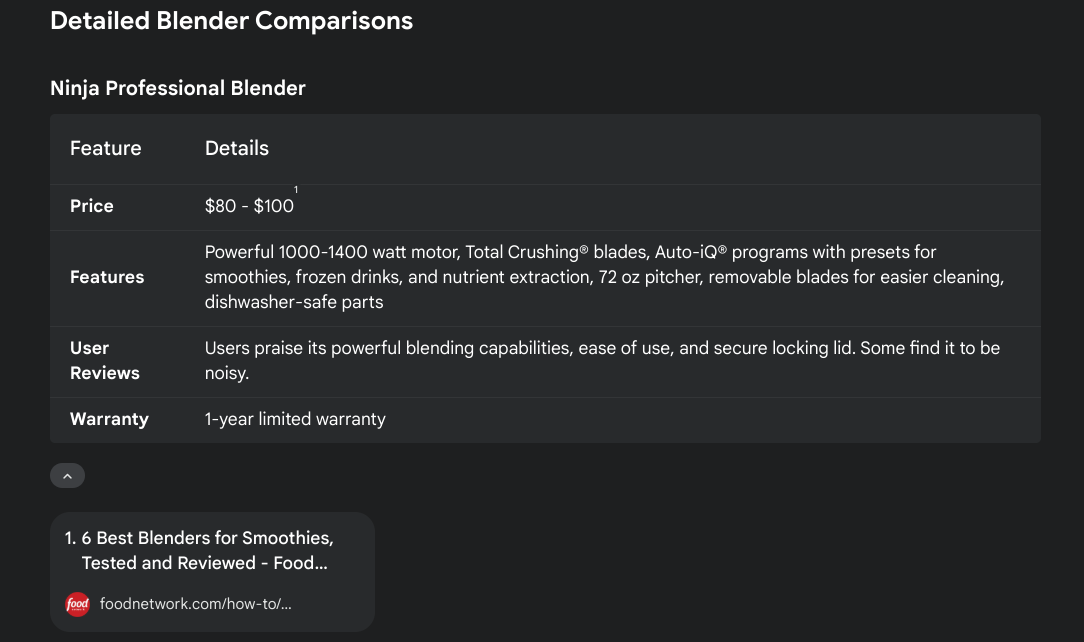Click the user reviews summary about noise
Viewport: 1084px width, 642px height.
pyautogui.click(x=602, y=361)
